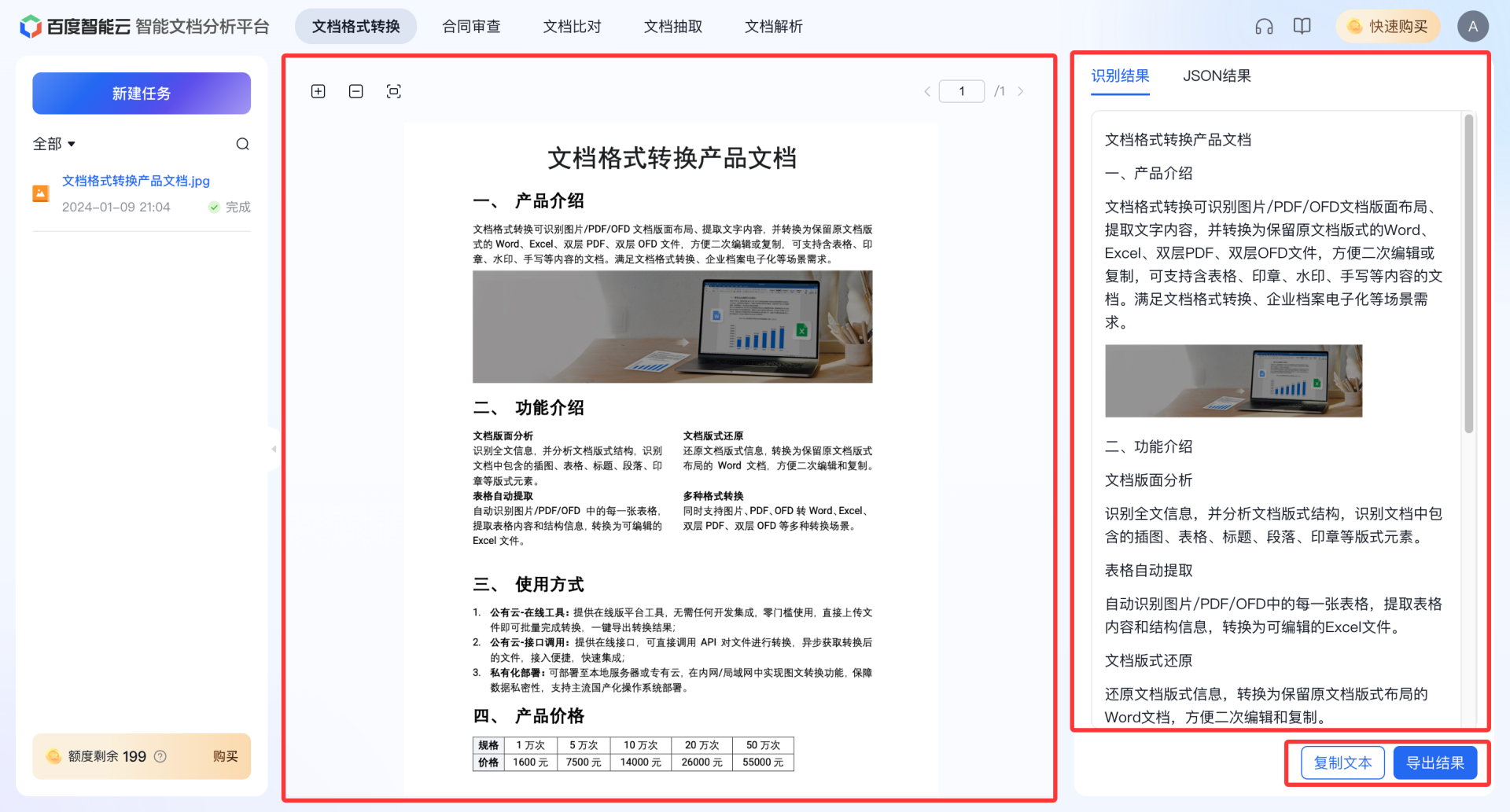Click 额度剩余 199 text

[x=107, y=756]
